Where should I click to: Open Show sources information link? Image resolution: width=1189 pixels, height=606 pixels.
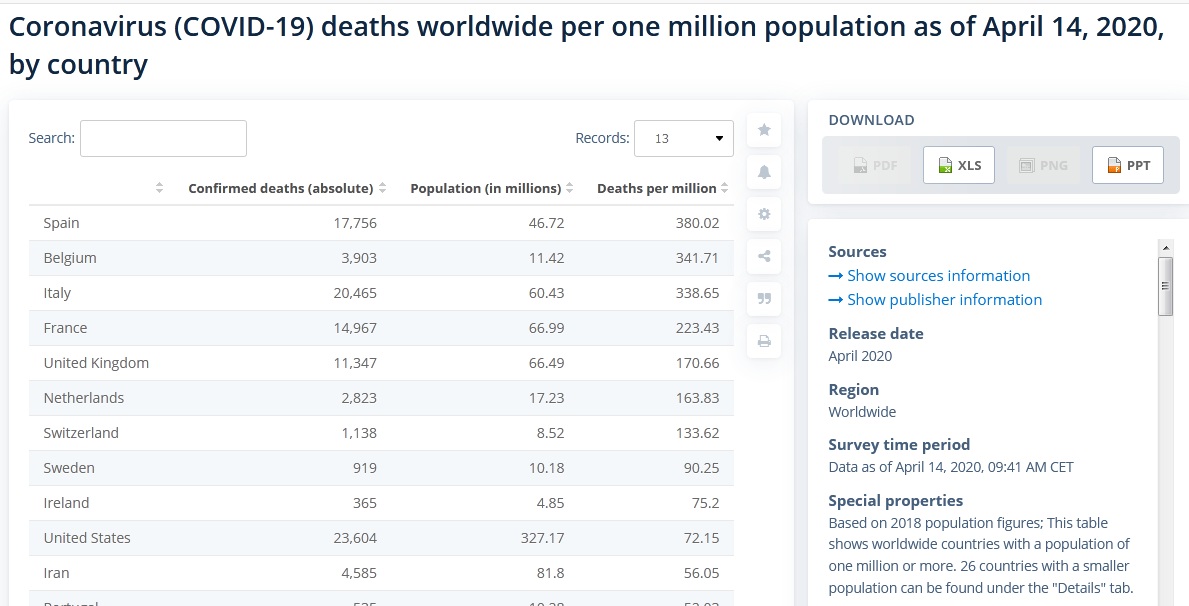[x=938, y=276]
